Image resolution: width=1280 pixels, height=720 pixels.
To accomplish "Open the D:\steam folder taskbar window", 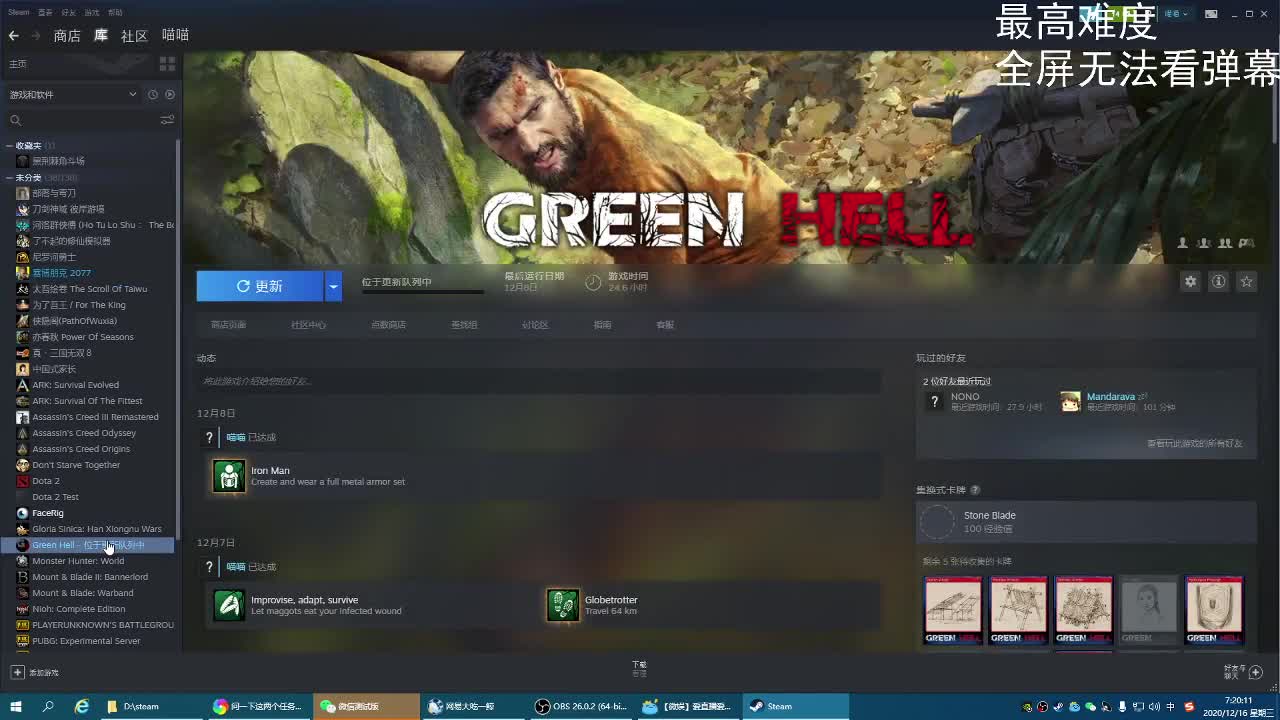I will coord(153,706).
